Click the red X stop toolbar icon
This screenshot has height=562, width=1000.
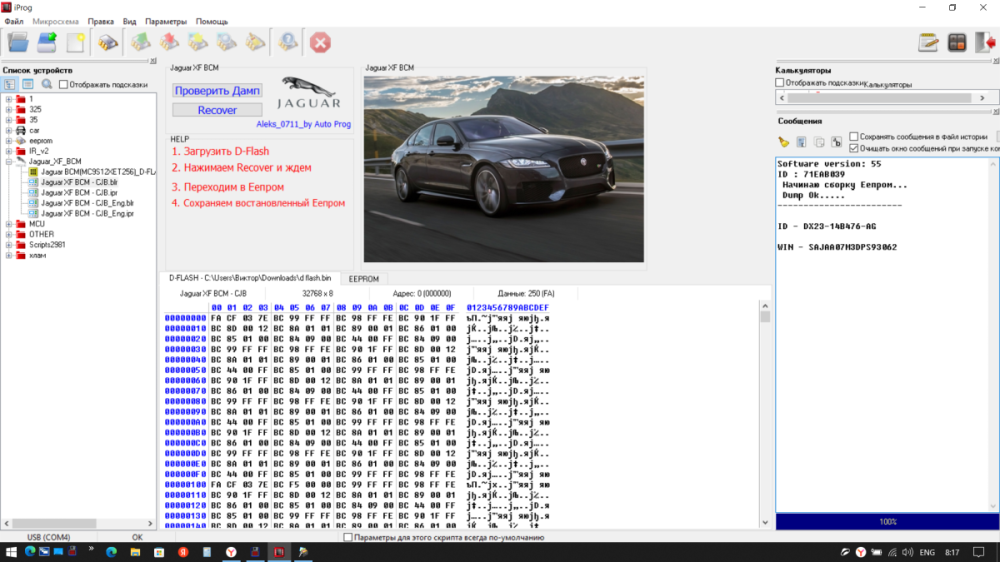coord(320,42)
